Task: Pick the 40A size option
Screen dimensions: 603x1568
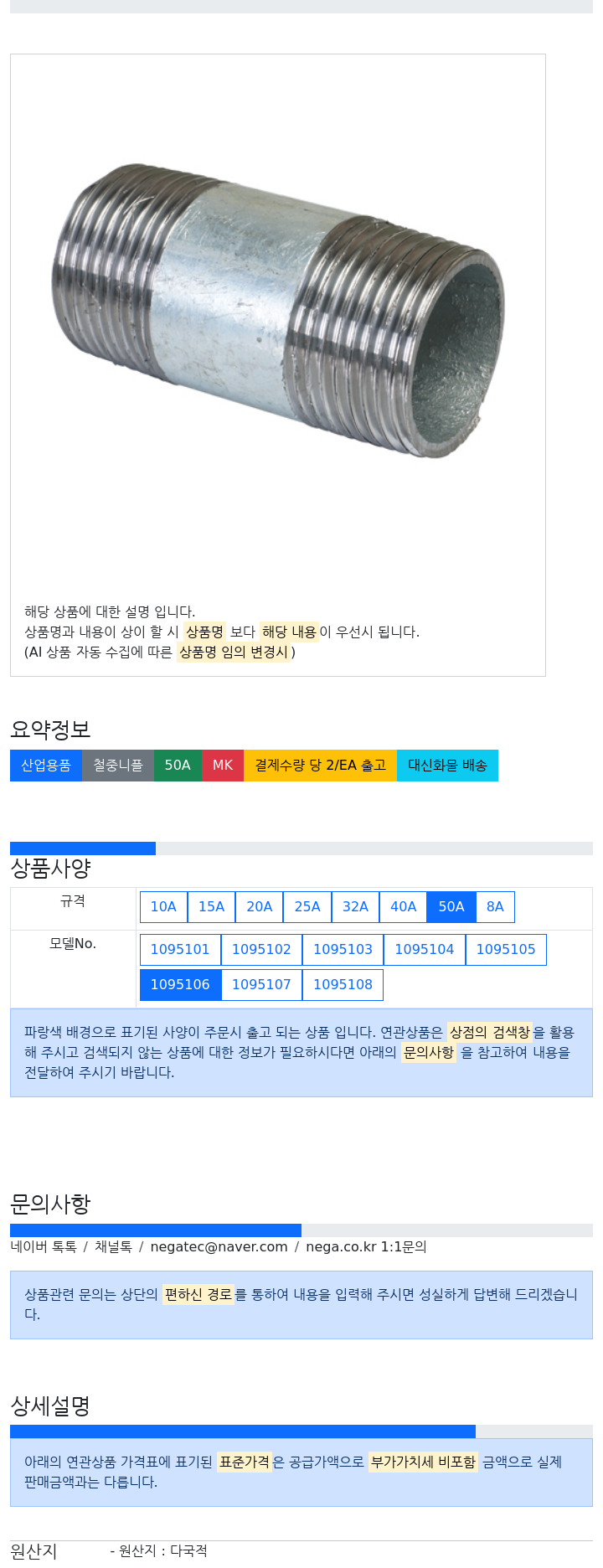Action: (x=403, y=907)
